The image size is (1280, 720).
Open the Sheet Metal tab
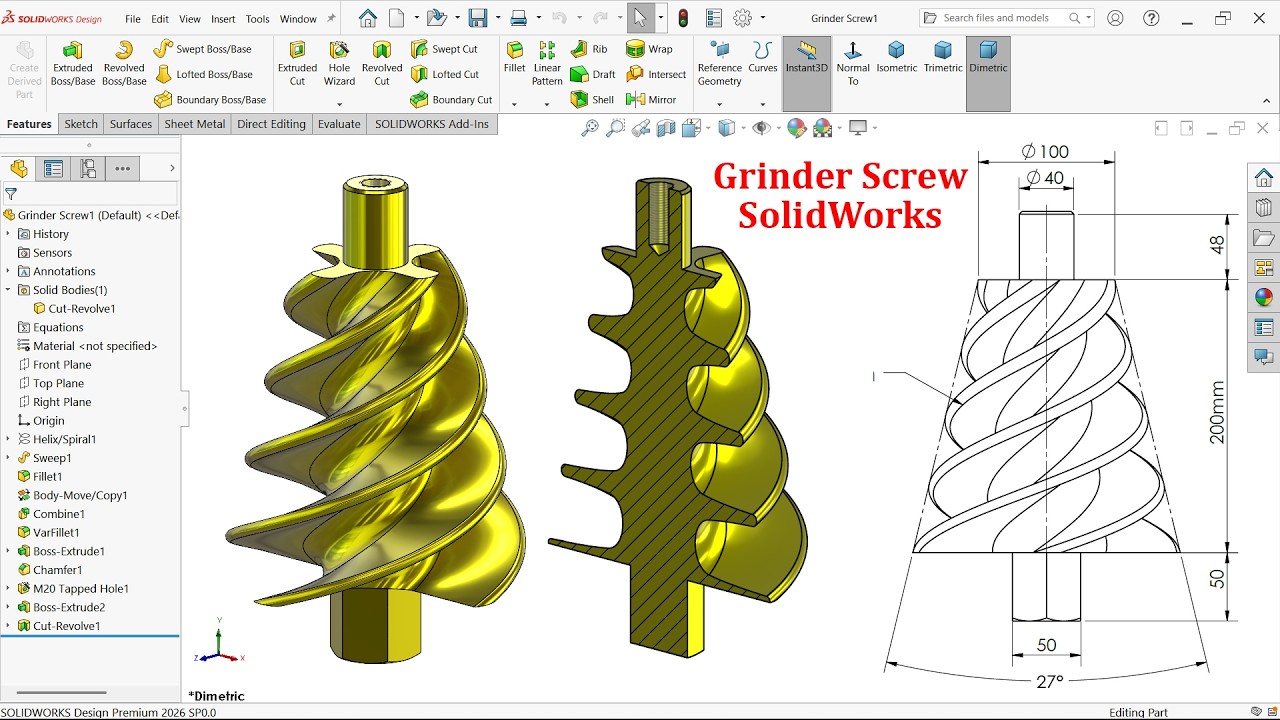(x=195, y=124)
